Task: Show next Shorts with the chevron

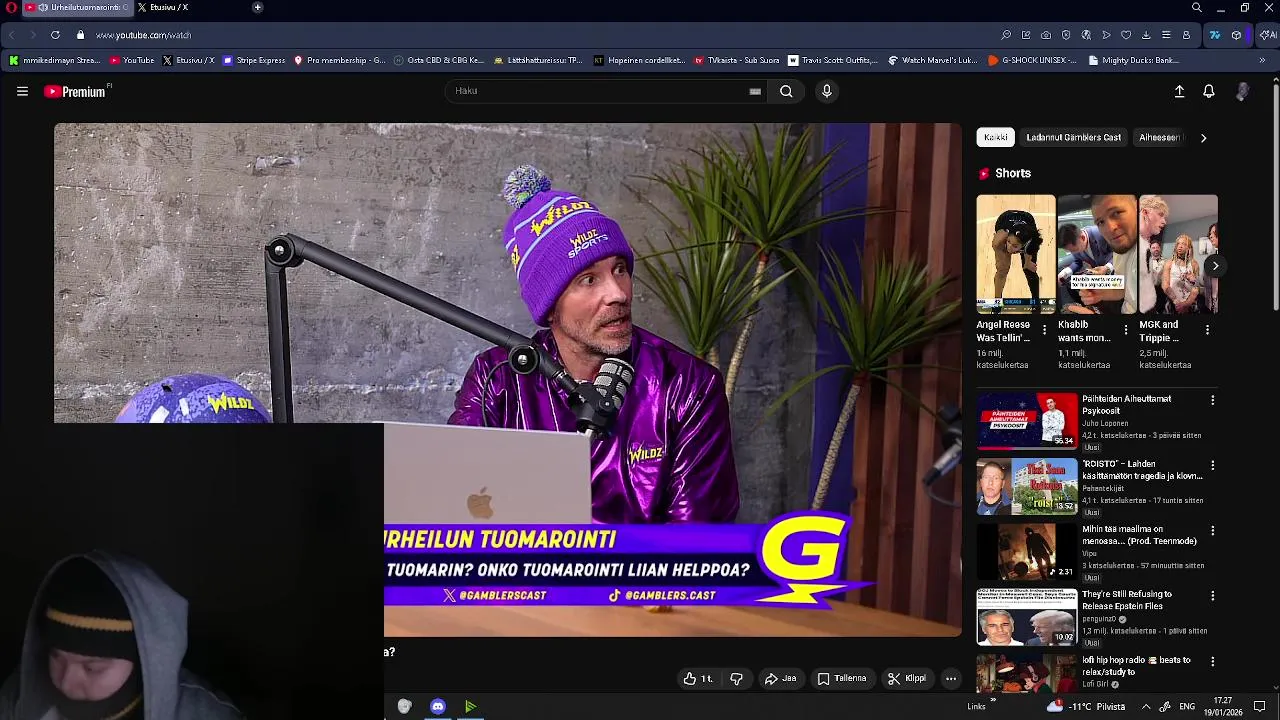Action: click(1215, 266)
